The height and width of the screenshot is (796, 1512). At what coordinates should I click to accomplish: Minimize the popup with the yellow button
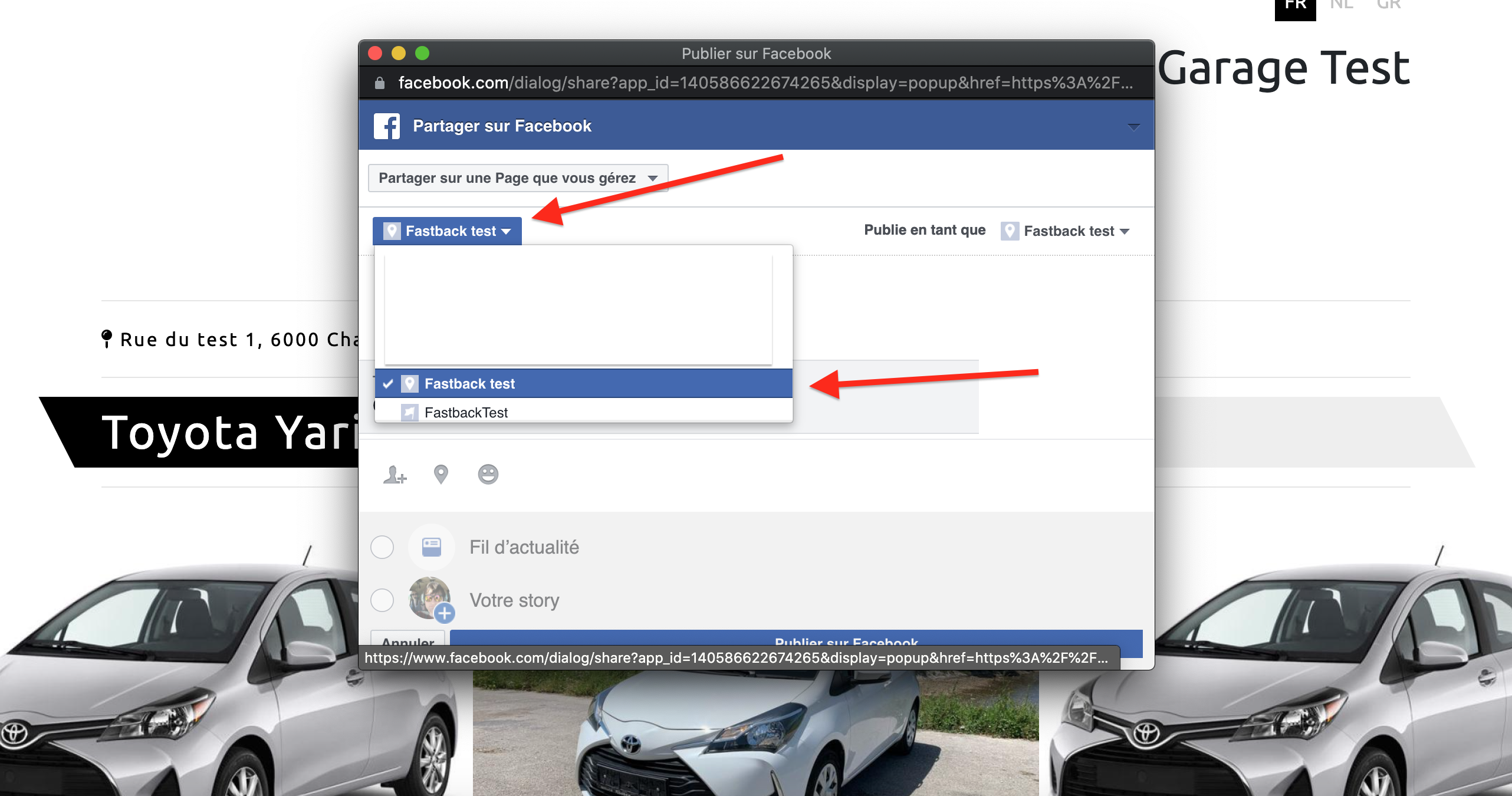(x=399, y=53)
